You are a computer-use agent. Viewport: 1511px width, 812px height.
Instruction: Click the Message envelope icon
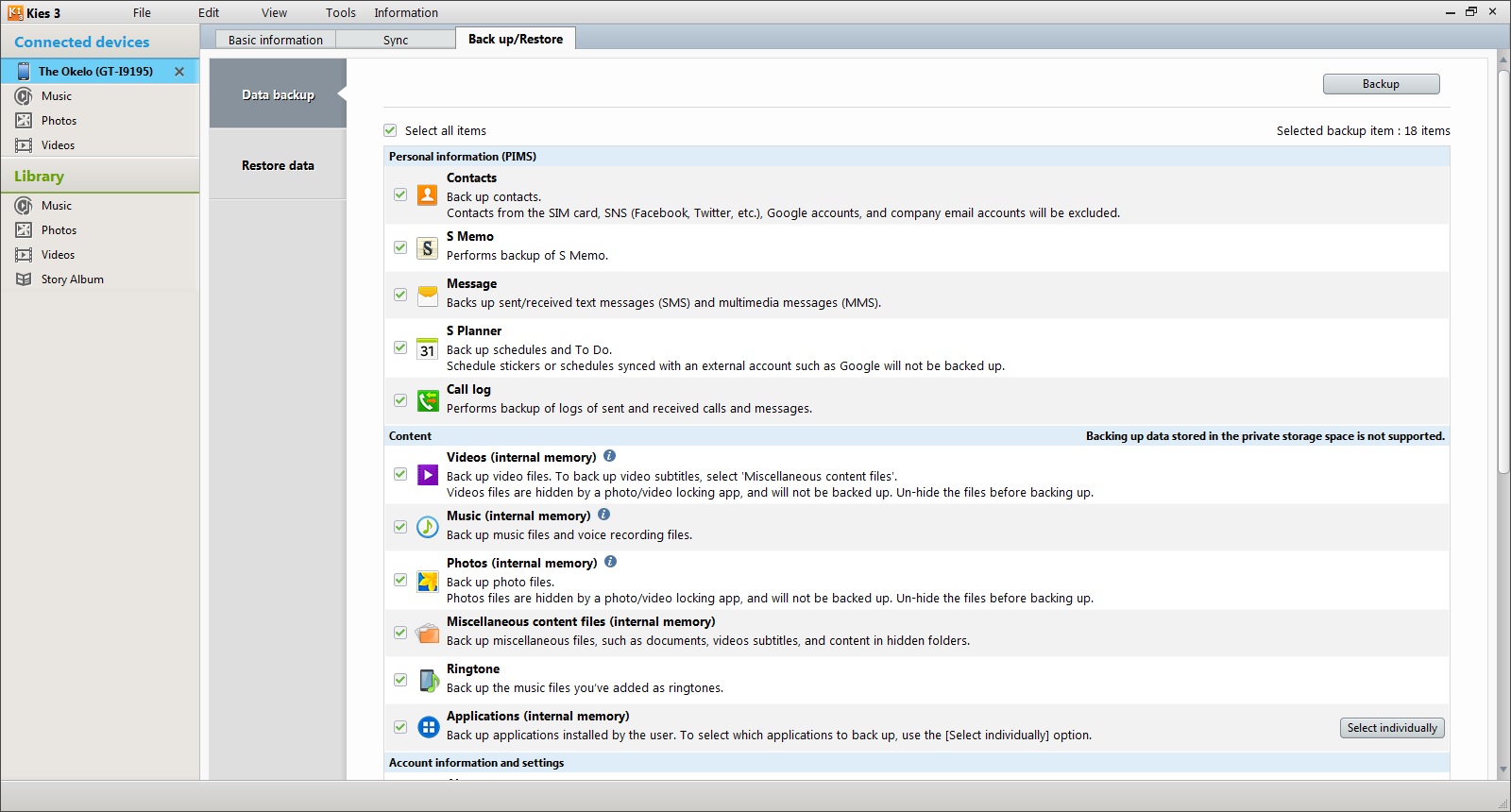[428, 295]
